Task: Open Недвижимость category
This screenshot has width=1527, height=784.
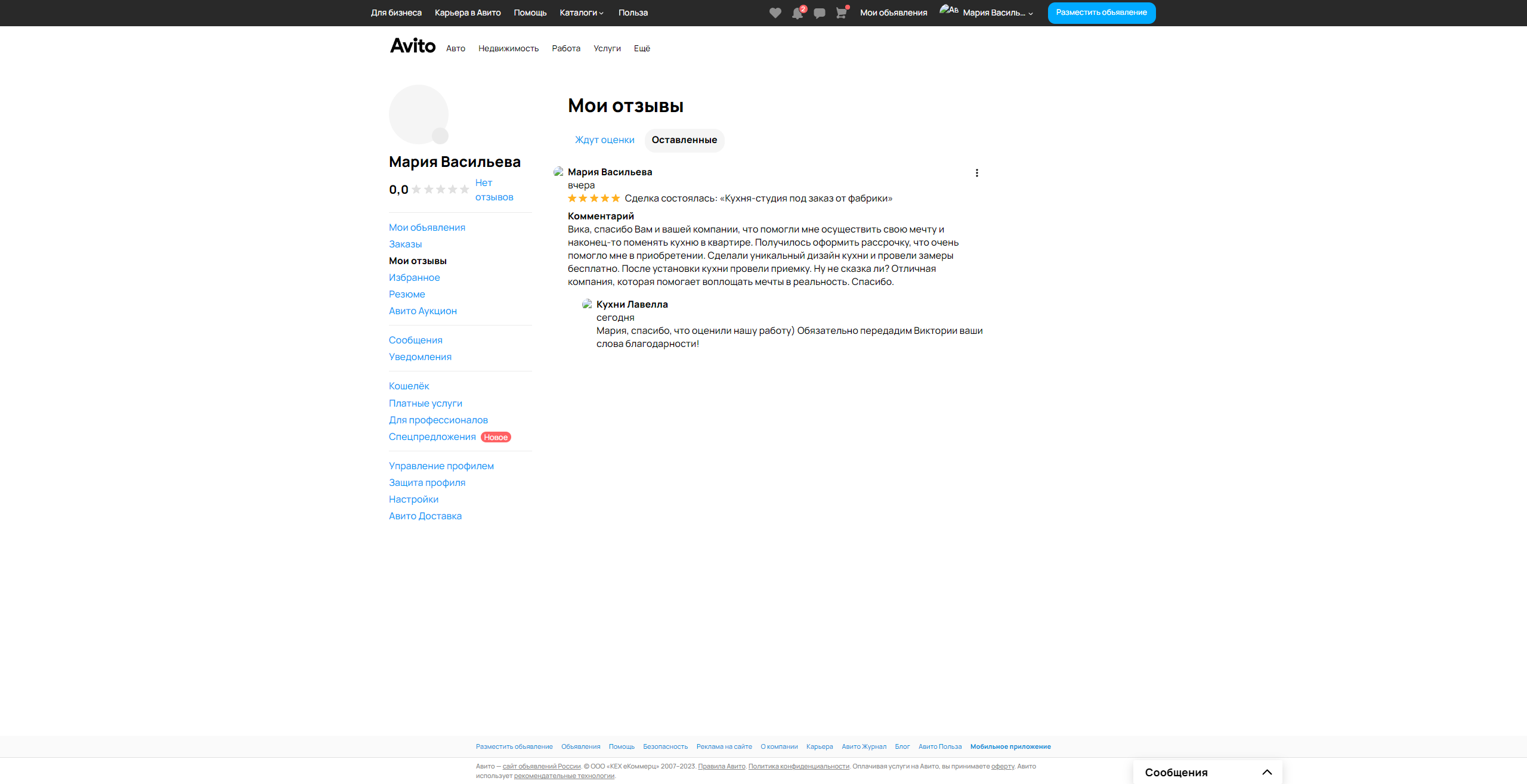Action: pos(508,48)
